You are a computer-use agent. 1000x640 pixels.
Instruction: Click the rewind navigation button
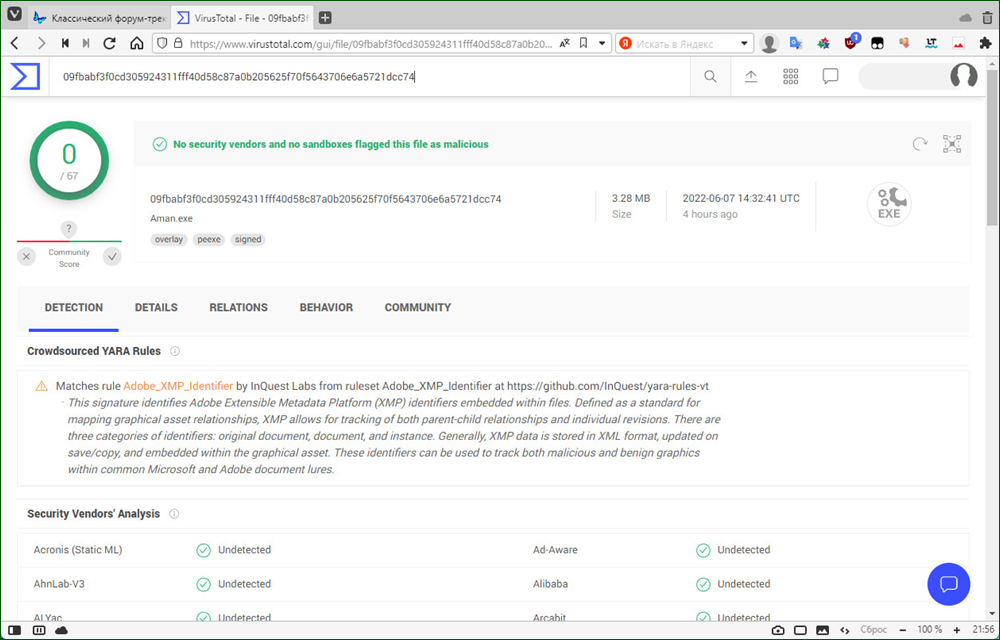(65, 43)
